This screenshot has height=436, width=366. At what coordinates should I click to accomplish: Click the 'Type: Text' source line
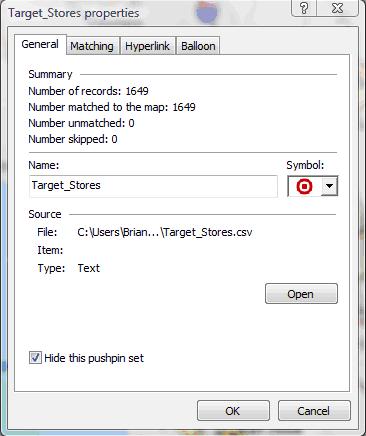(69, 268)
